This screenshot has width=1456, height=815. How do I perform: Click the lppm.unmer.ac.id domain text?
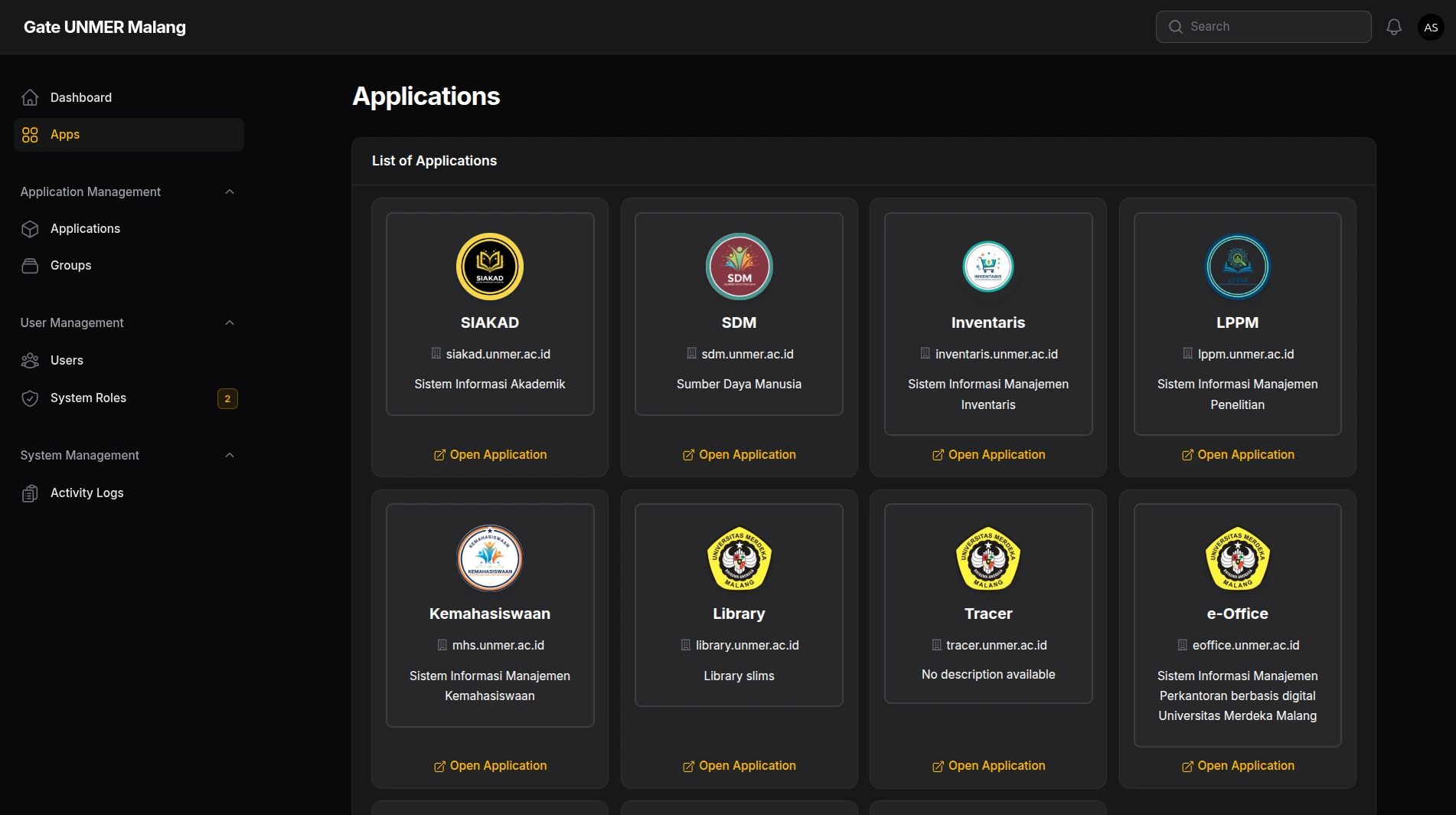(1246, 354)
